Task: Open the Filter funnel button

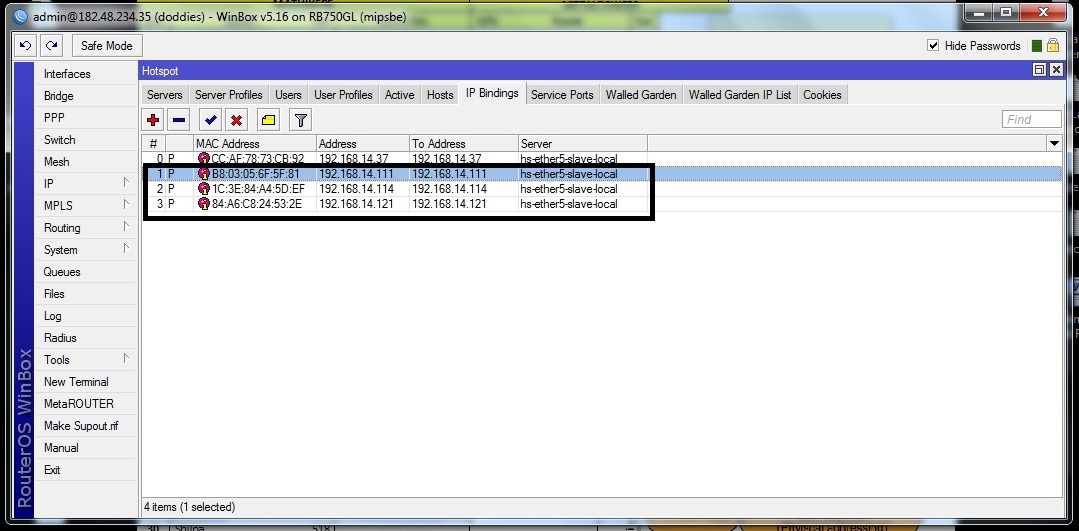Action: click(x=300, y=120)
